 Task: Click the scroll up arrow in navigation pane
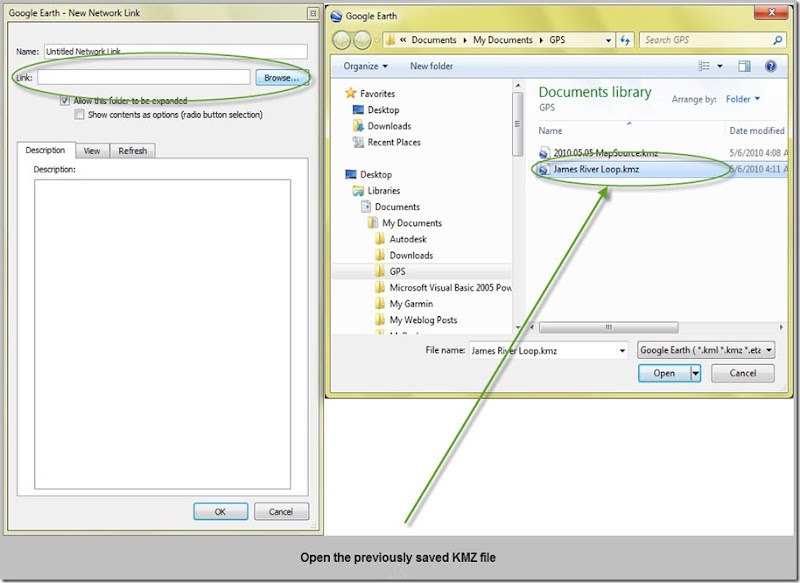click(x=517, y=86)
